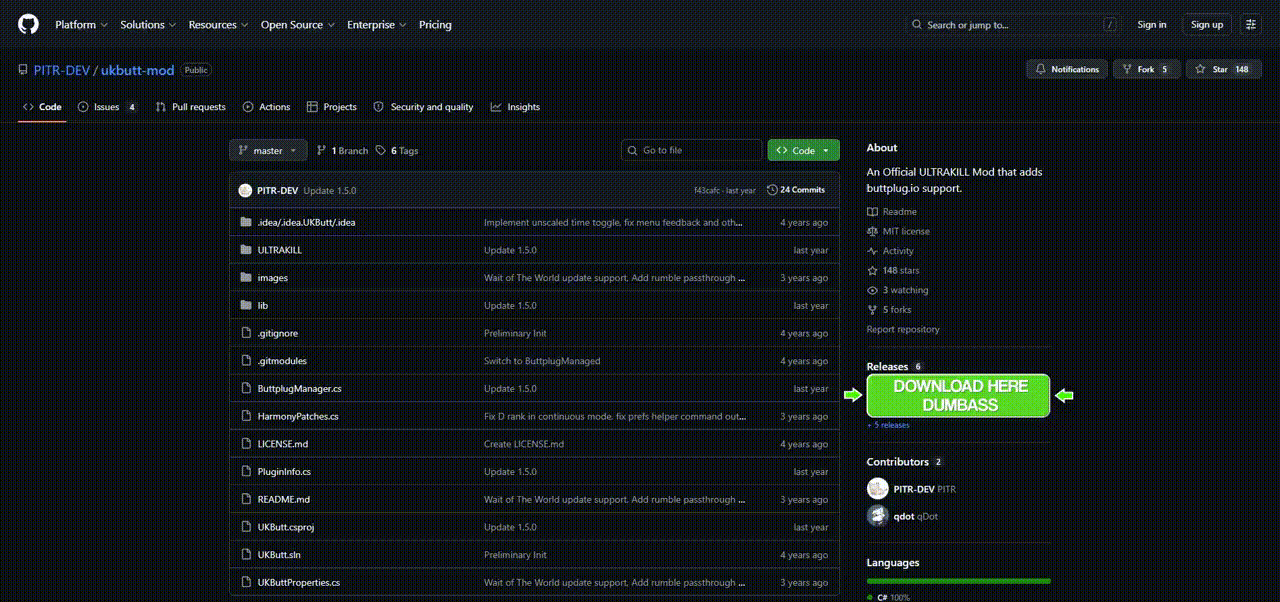Open the UKButt.csproj file

(286, 527)
